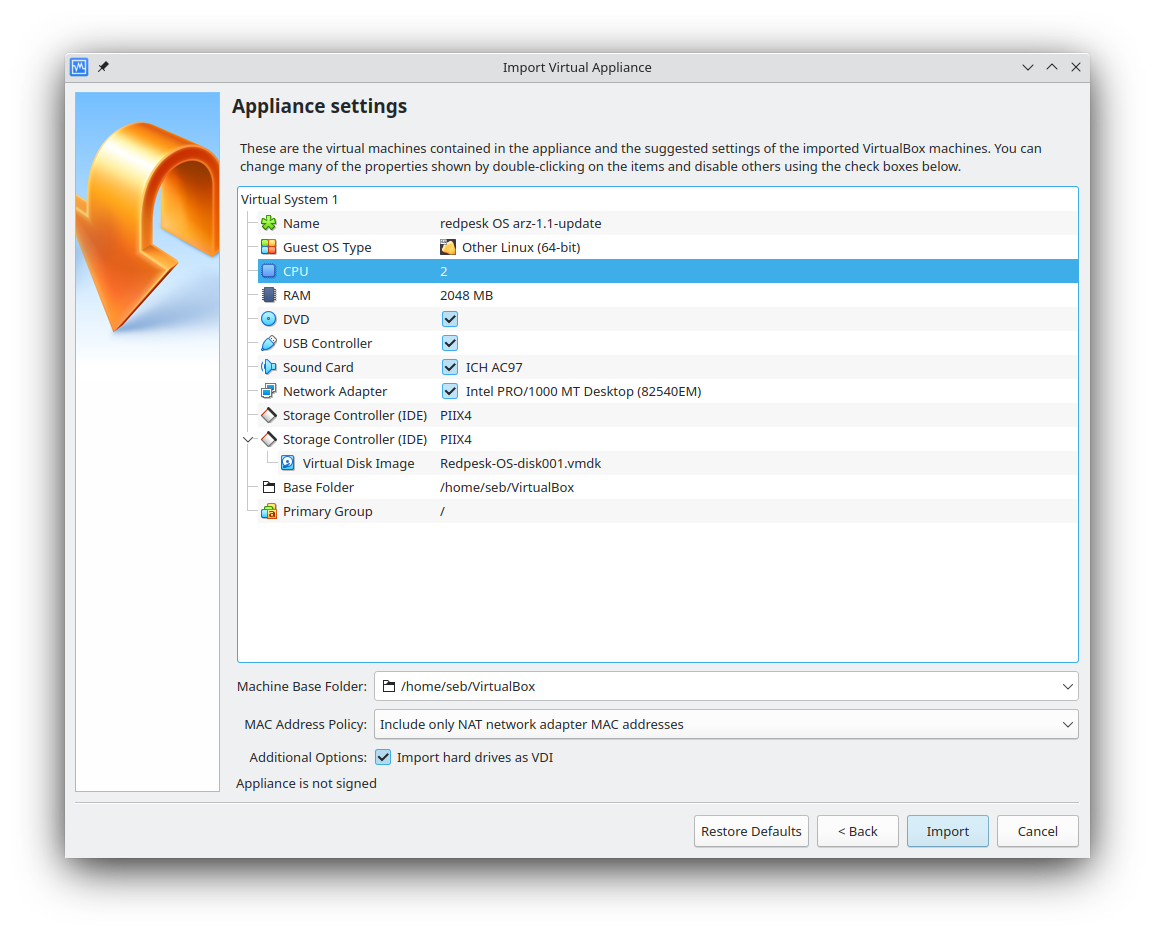Click the Restore Defaults button
The height and width of the screenshot is (935, 1155).
point(751,831)
